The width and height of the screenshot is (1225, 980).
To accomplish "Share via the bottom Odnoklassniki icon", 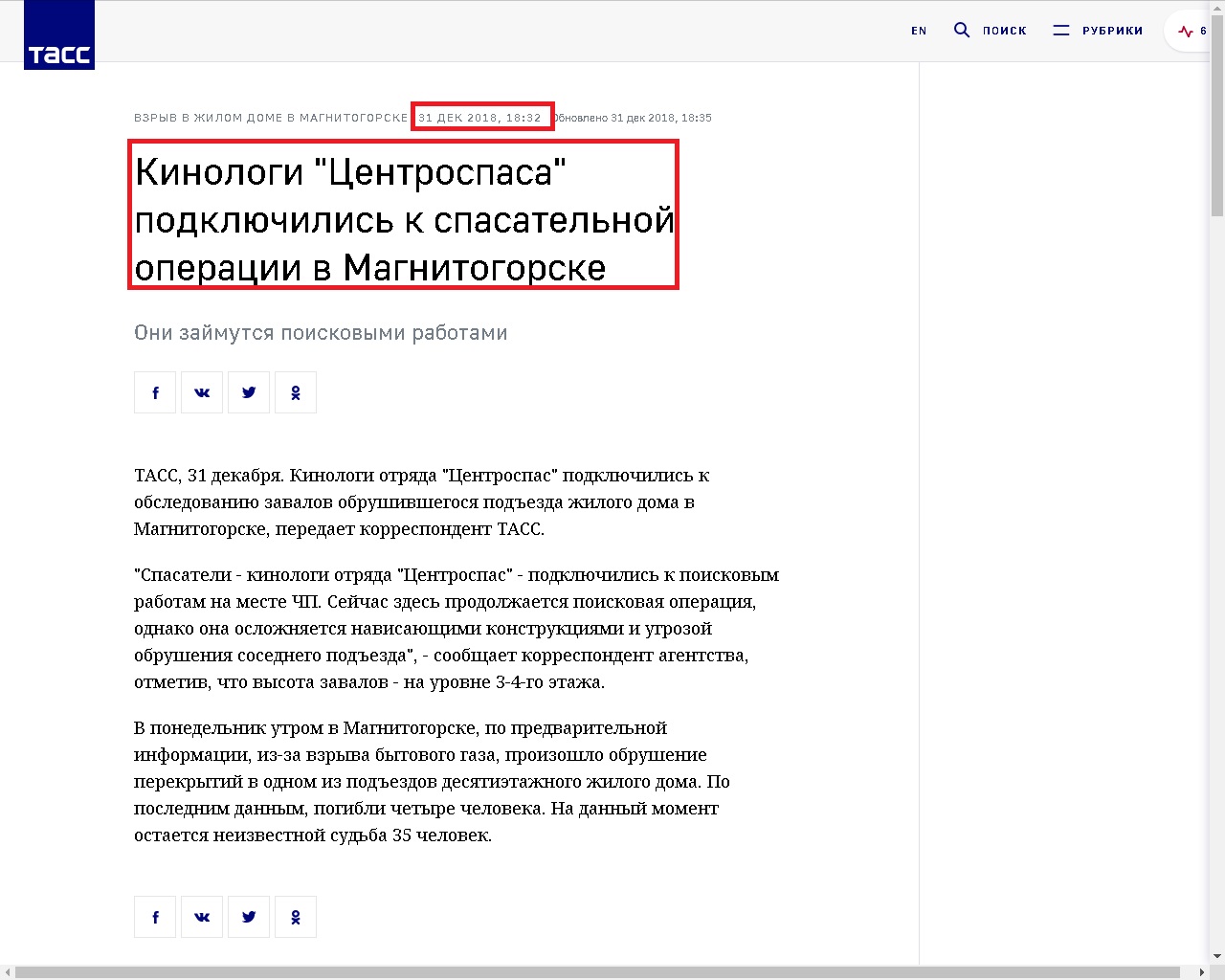I will pos(295,916).
